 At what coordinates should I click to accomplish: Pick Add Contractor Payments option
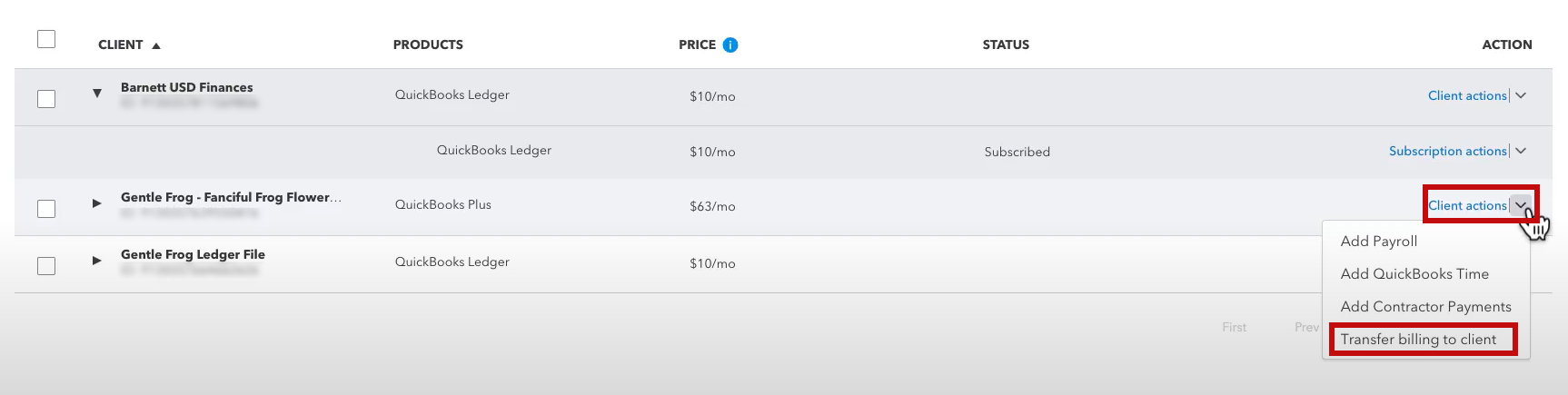coord(1426,306)
